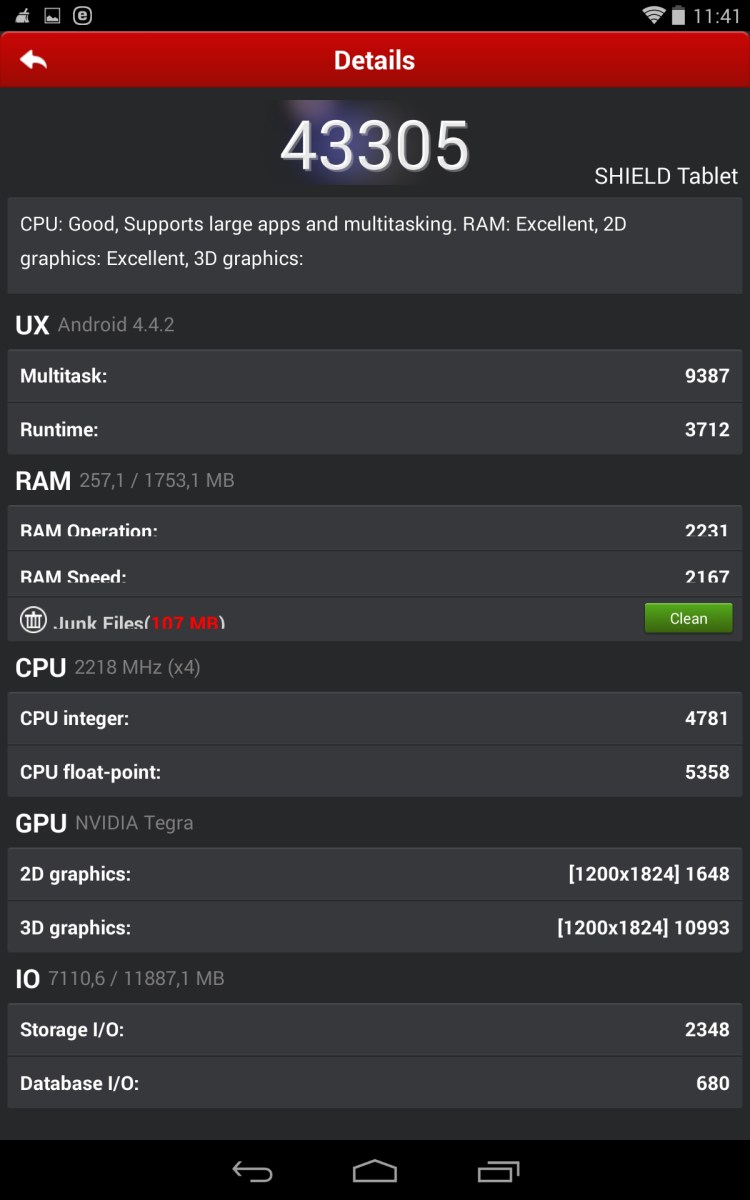The image size is (750, 1200).
Task: Click the green Clean button
Action: 688,618
